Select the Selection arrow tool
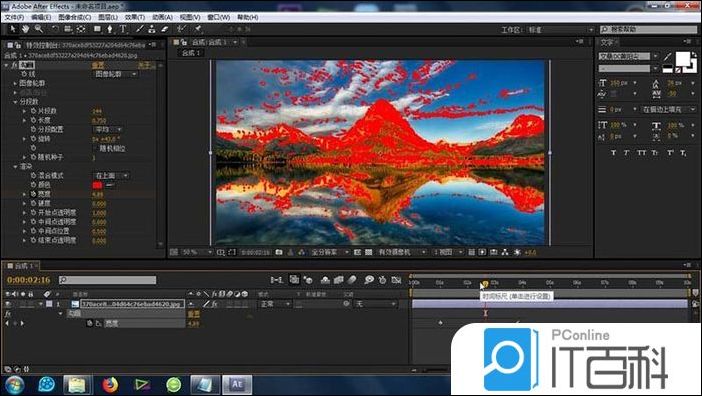The width and height of the screenshot is (702, 396). pos(13,29)
